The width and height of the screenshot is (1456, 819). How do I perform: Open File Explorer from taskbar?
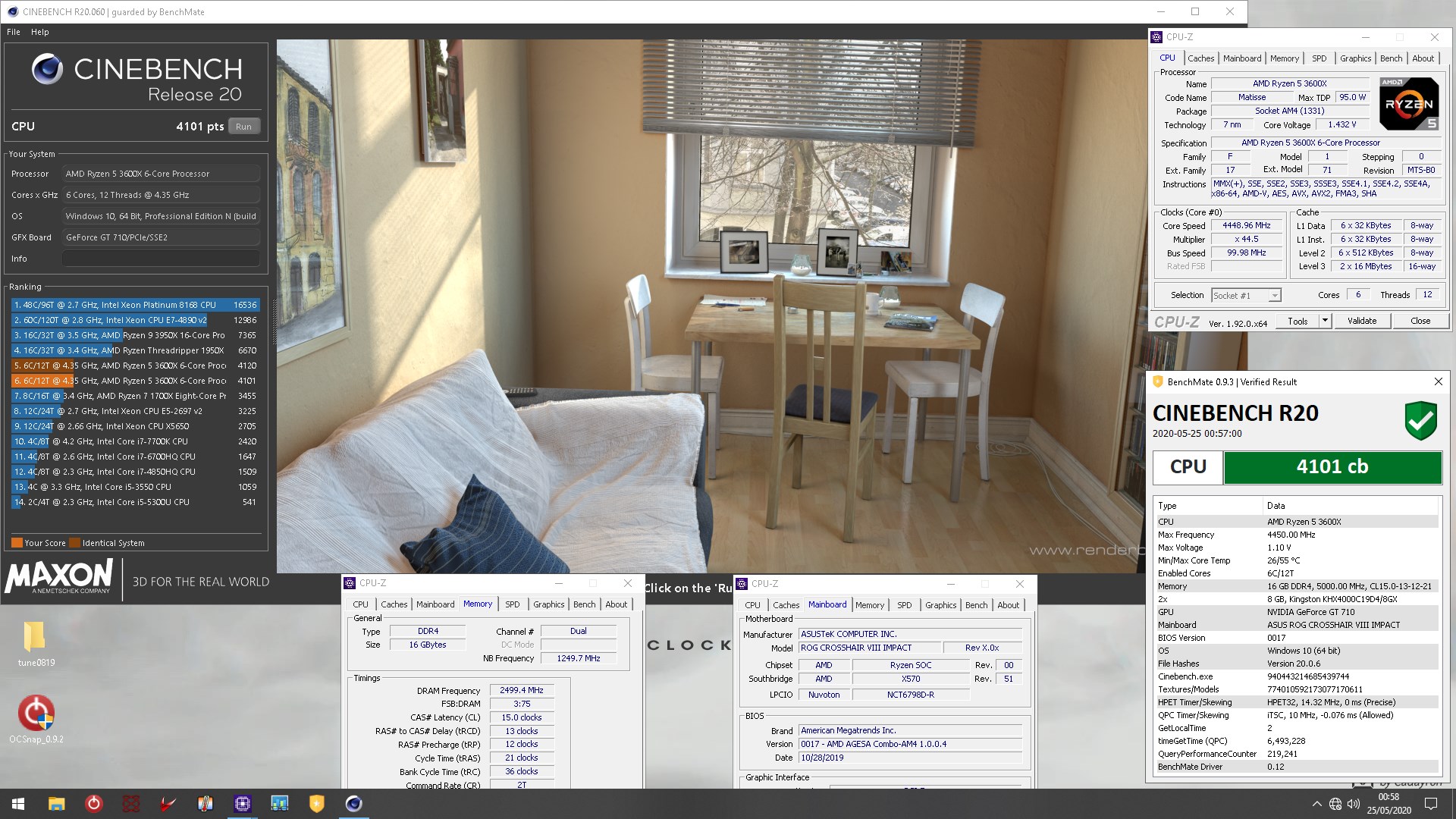tap(56, 804)
